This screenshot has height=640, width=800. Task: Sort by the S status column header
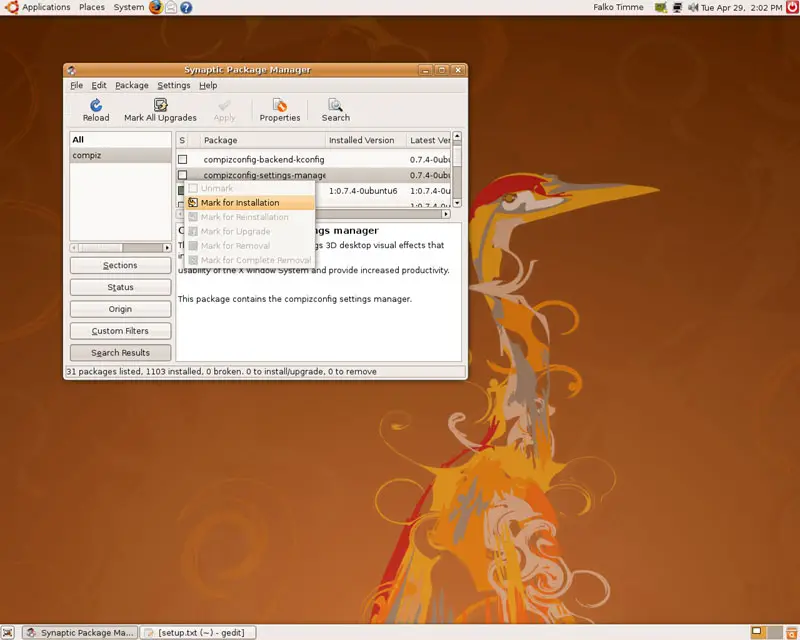[182, 140]
